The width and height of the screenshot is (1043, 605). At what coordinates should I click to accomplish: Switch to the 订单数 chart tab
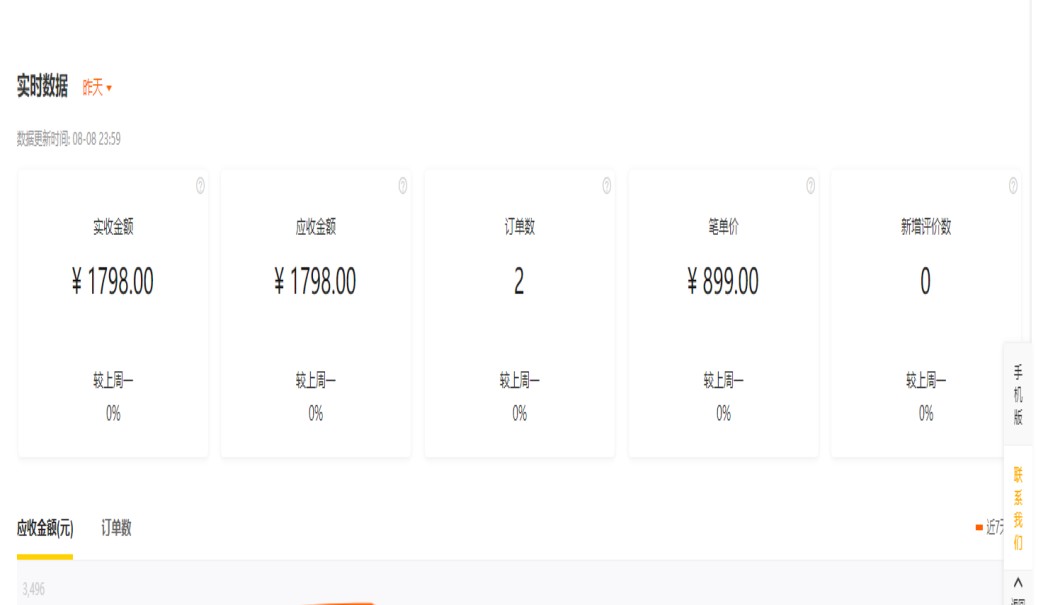116,528
